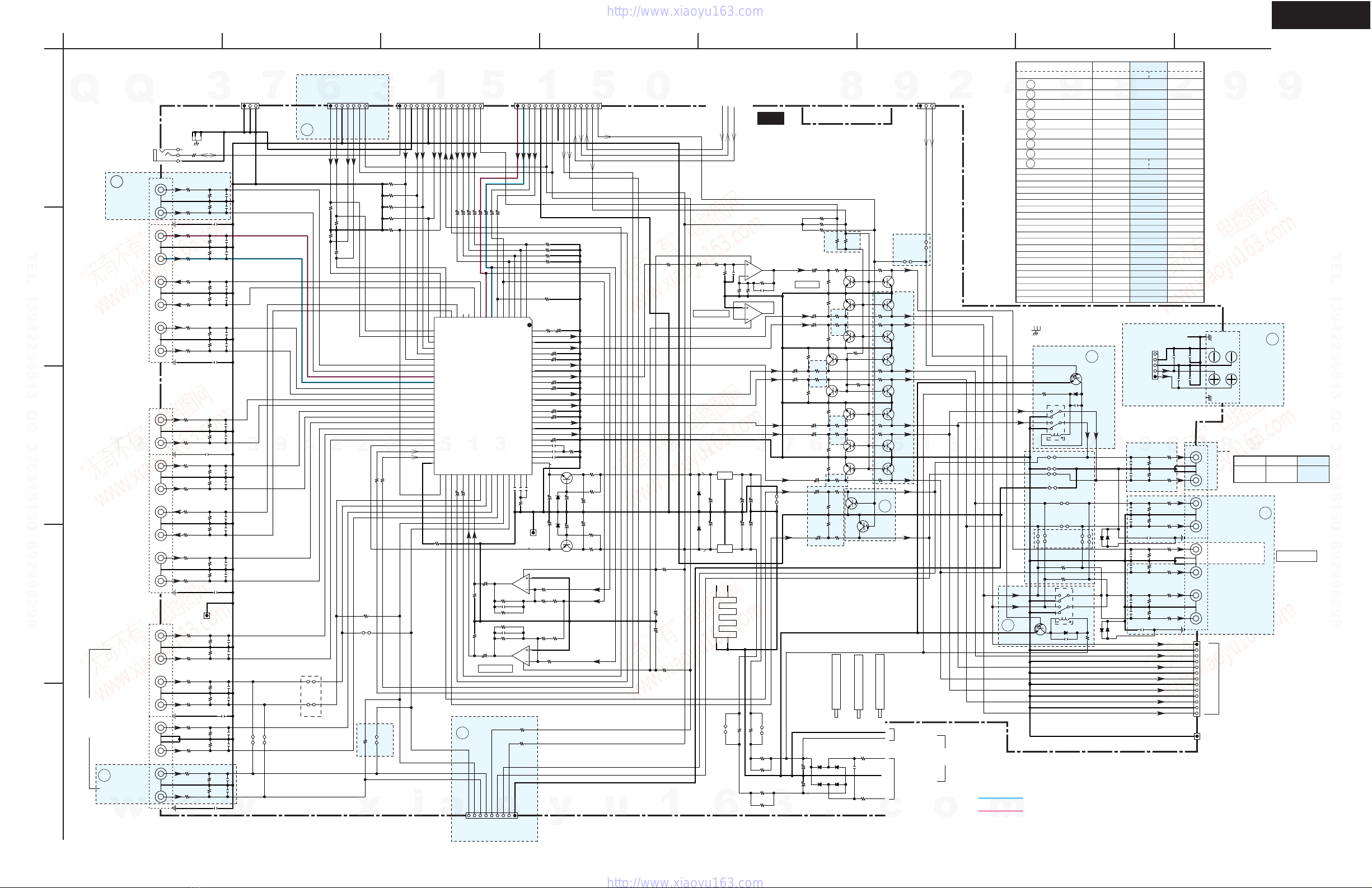Click the multi-pin connector at bottom board edge

[x=491, y=815]
